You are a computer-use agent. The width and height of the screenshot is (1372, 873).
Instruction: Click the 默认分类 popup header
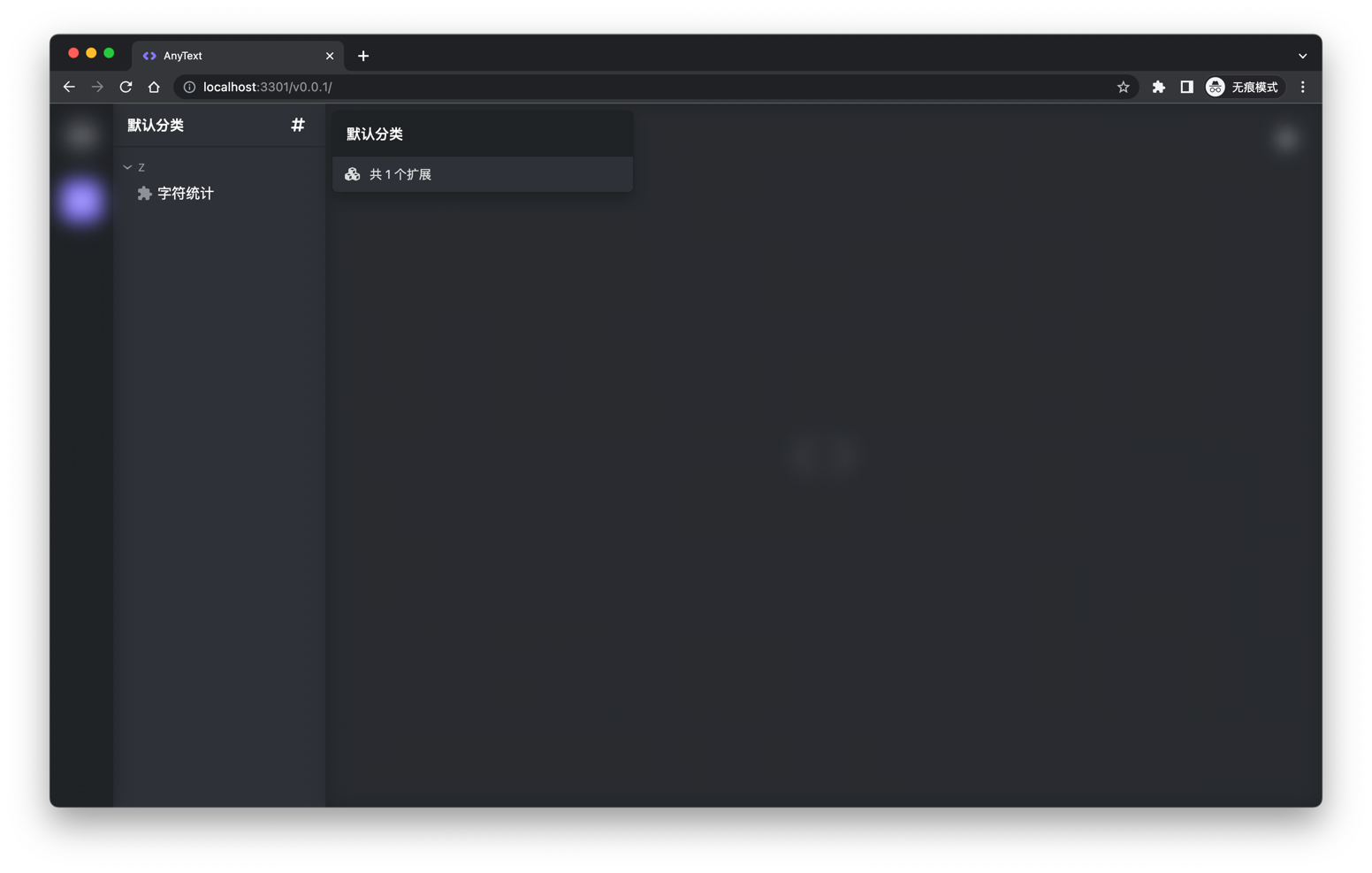pyautogui.click(x=483, y=134)
